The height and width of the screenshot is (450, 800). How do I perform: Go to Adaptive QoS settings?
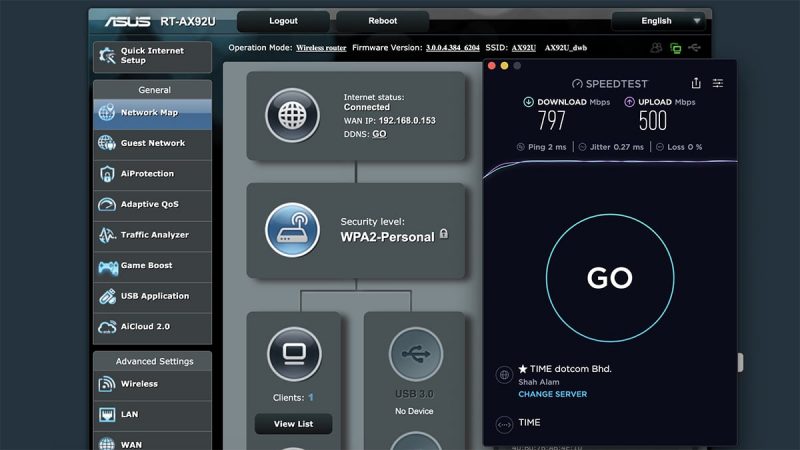(153, 205)
